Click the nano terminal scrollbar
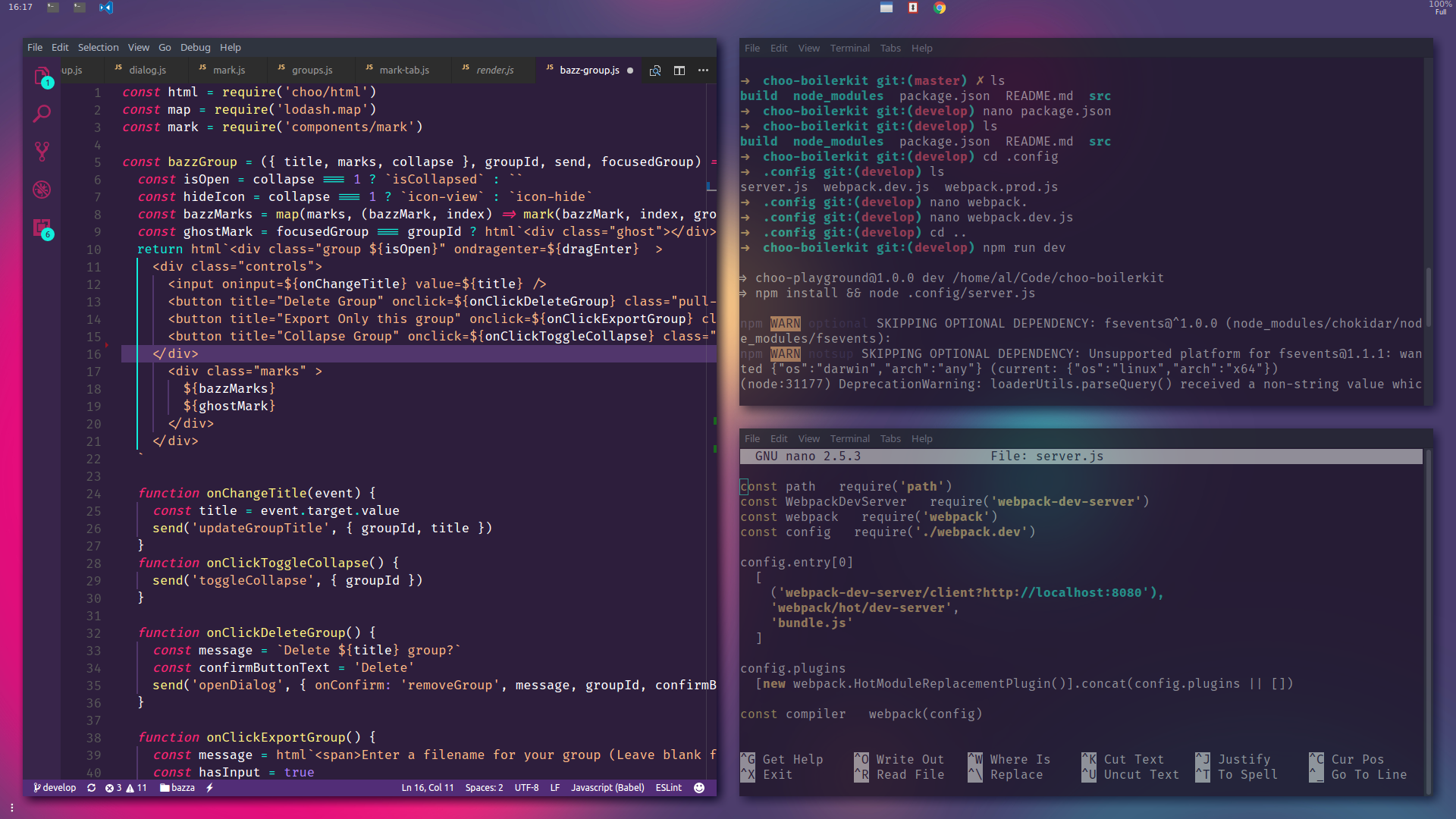This screenshot has width=1456, height=819. [1429, 622]
